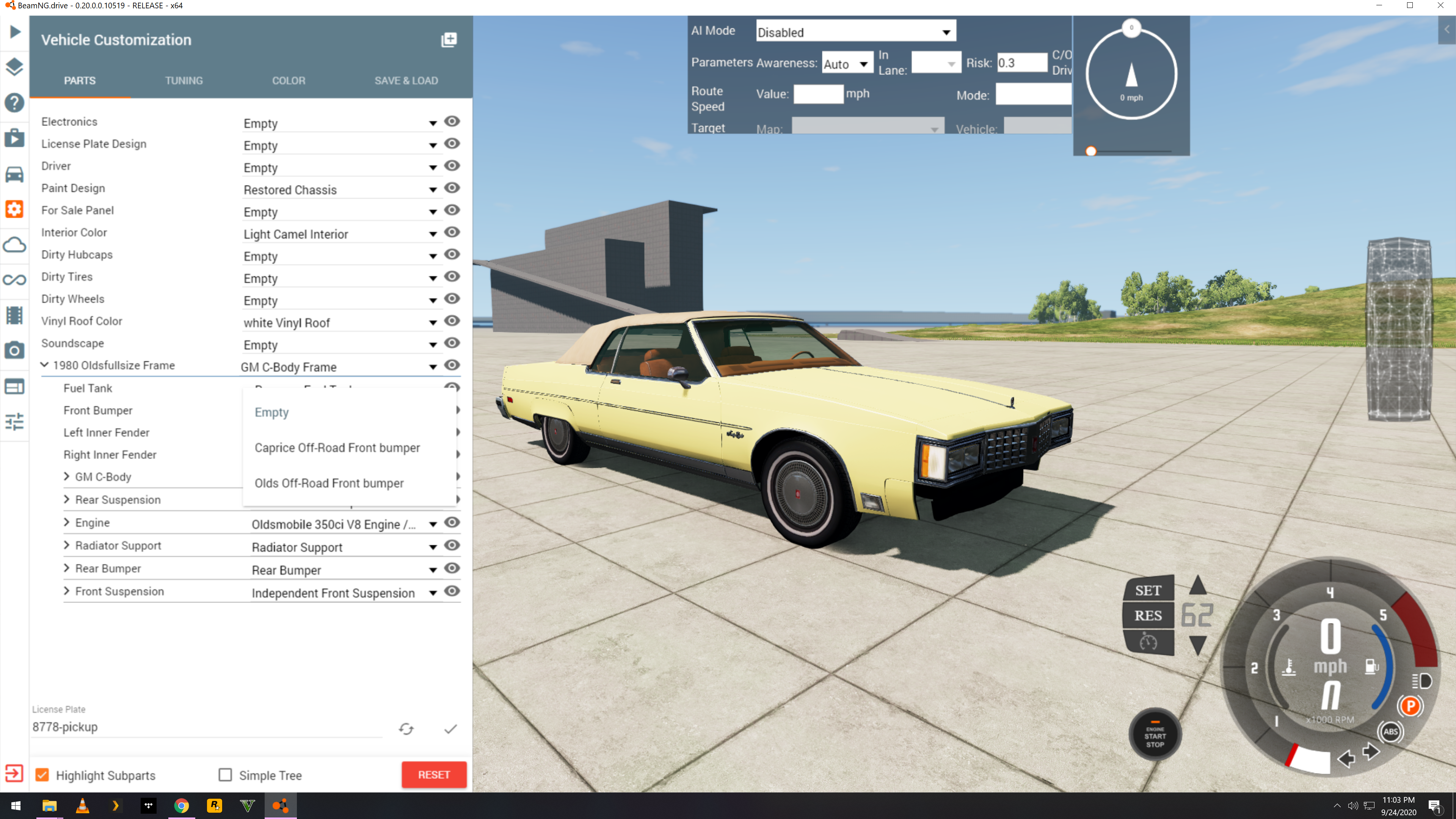
Task: Toggle visibility eye for Engine
Action: pyautogui.click(x=452, y=522)
